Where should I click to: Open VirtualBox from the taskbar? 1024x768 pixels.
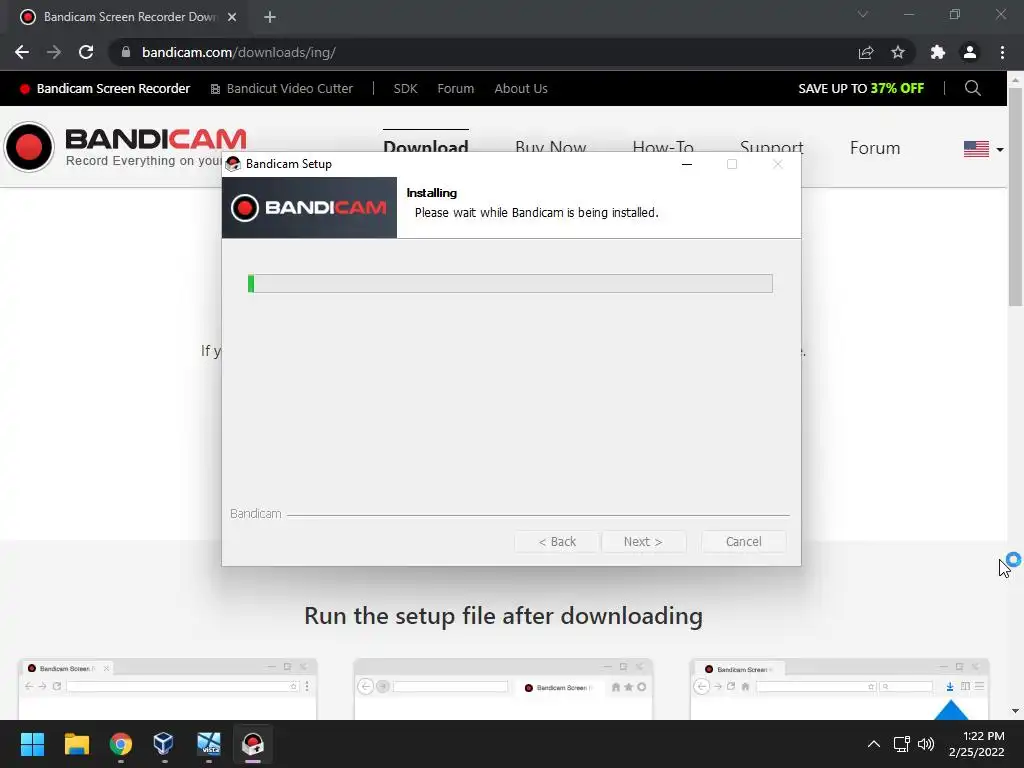(163, 744)
